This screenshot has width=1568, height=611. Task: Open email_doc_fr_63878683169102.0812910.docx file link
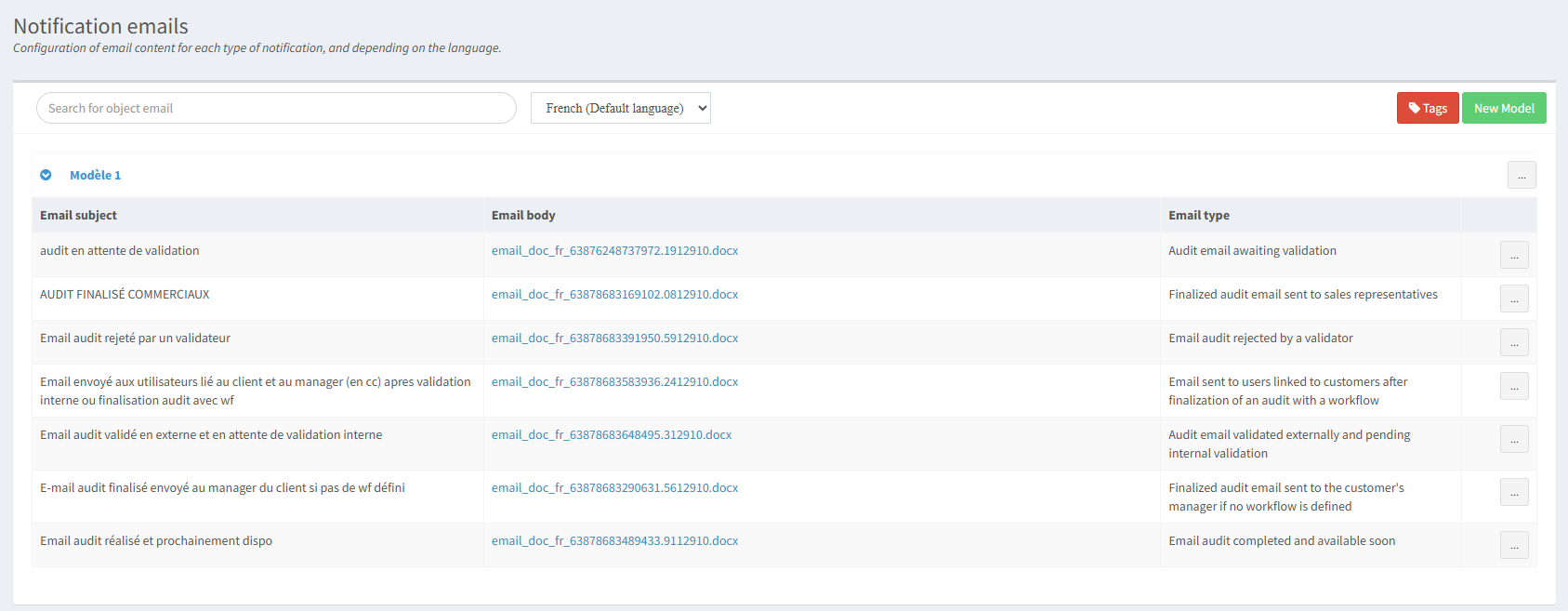point(614,294)
